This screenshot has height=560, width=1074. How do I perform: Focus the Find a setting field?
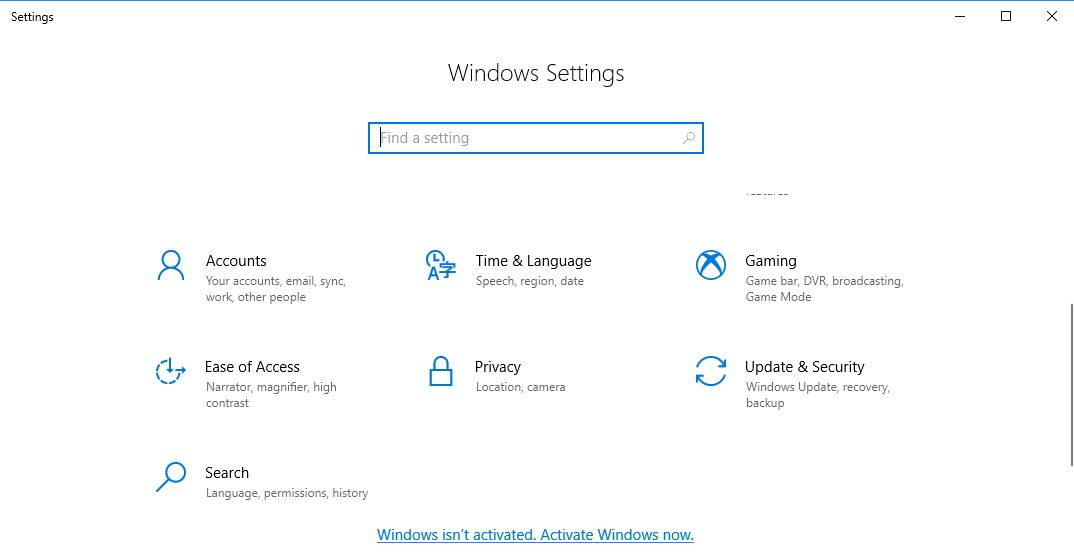click(536, 138)
